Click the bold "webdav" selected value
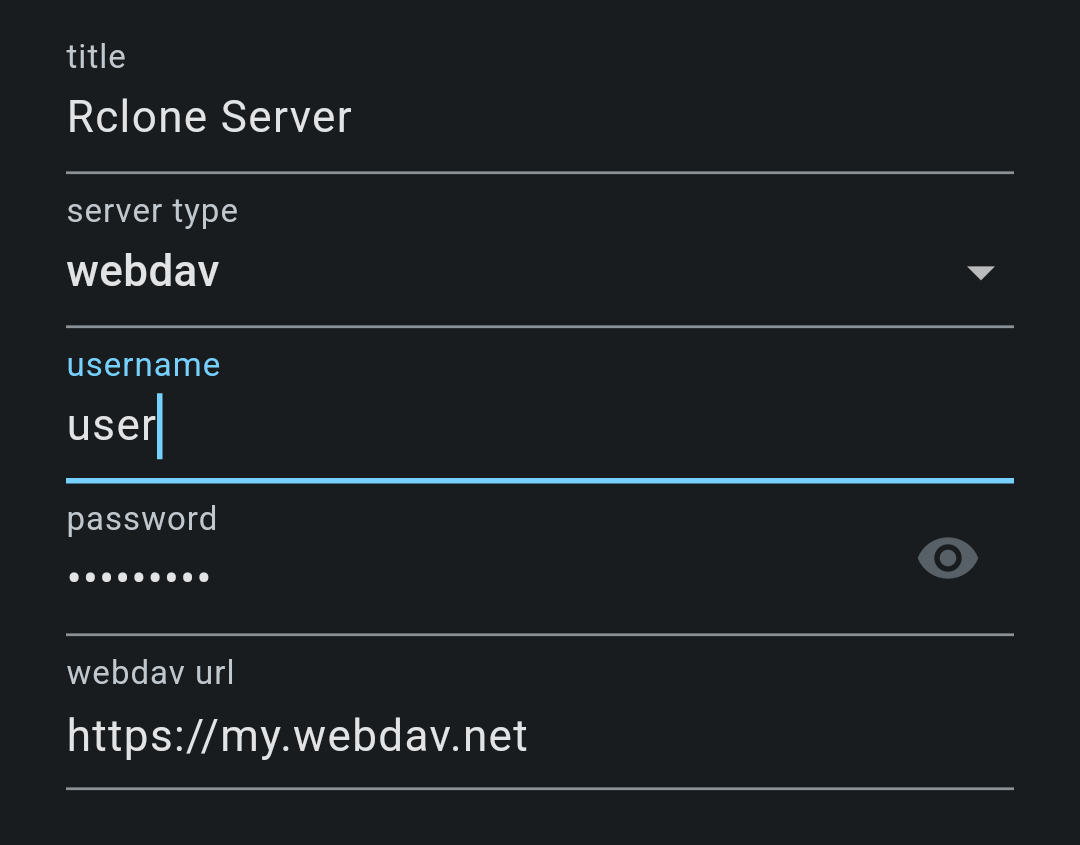 coord(143,272)
